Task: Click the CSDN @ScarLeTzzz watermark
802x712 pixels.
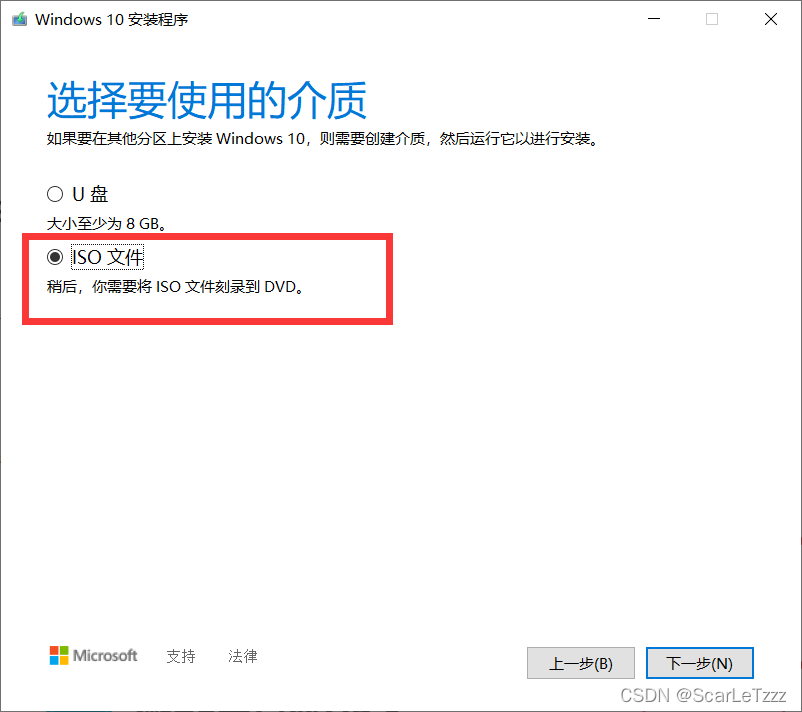Action: [703, 696]
